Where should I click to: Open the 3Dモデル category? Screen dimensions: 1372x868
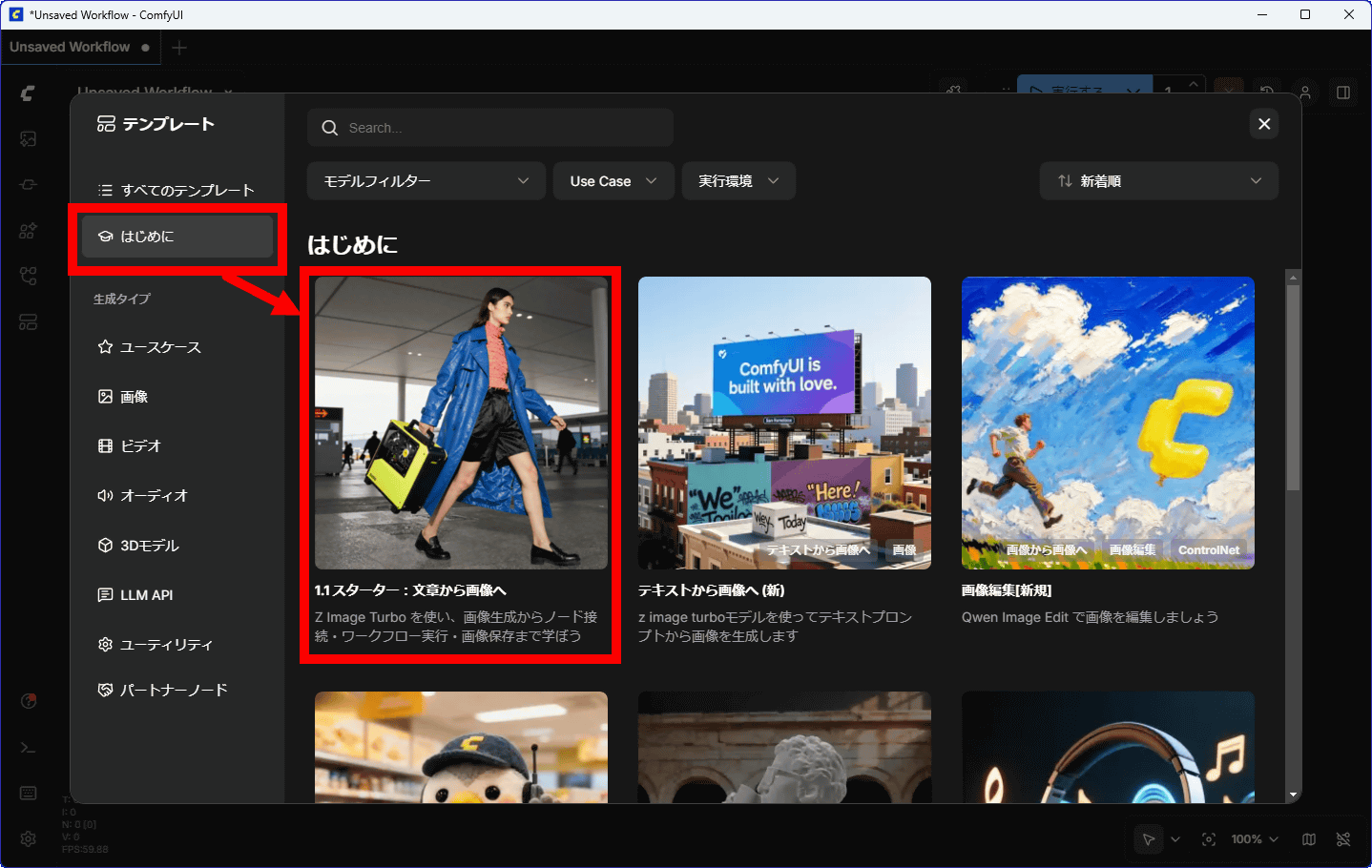coord(149,546)
